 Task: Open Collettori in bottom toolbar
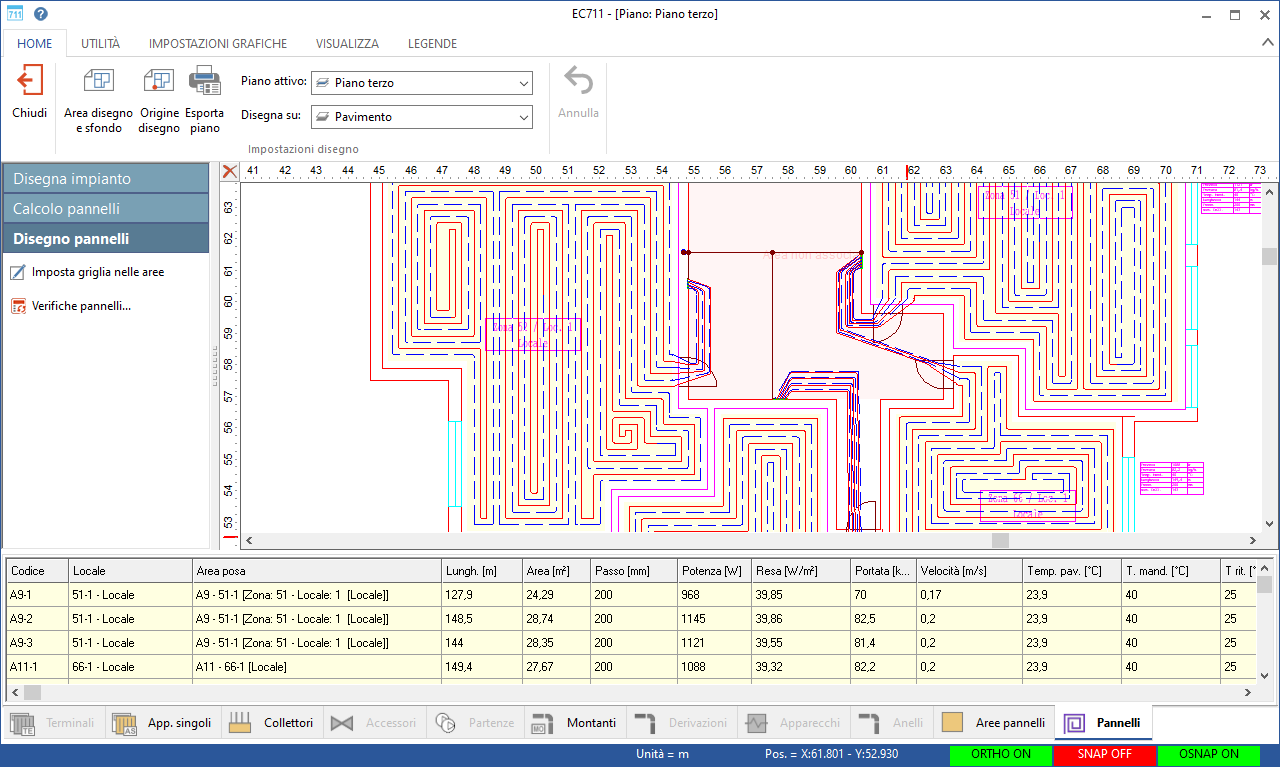click(271, 723)
